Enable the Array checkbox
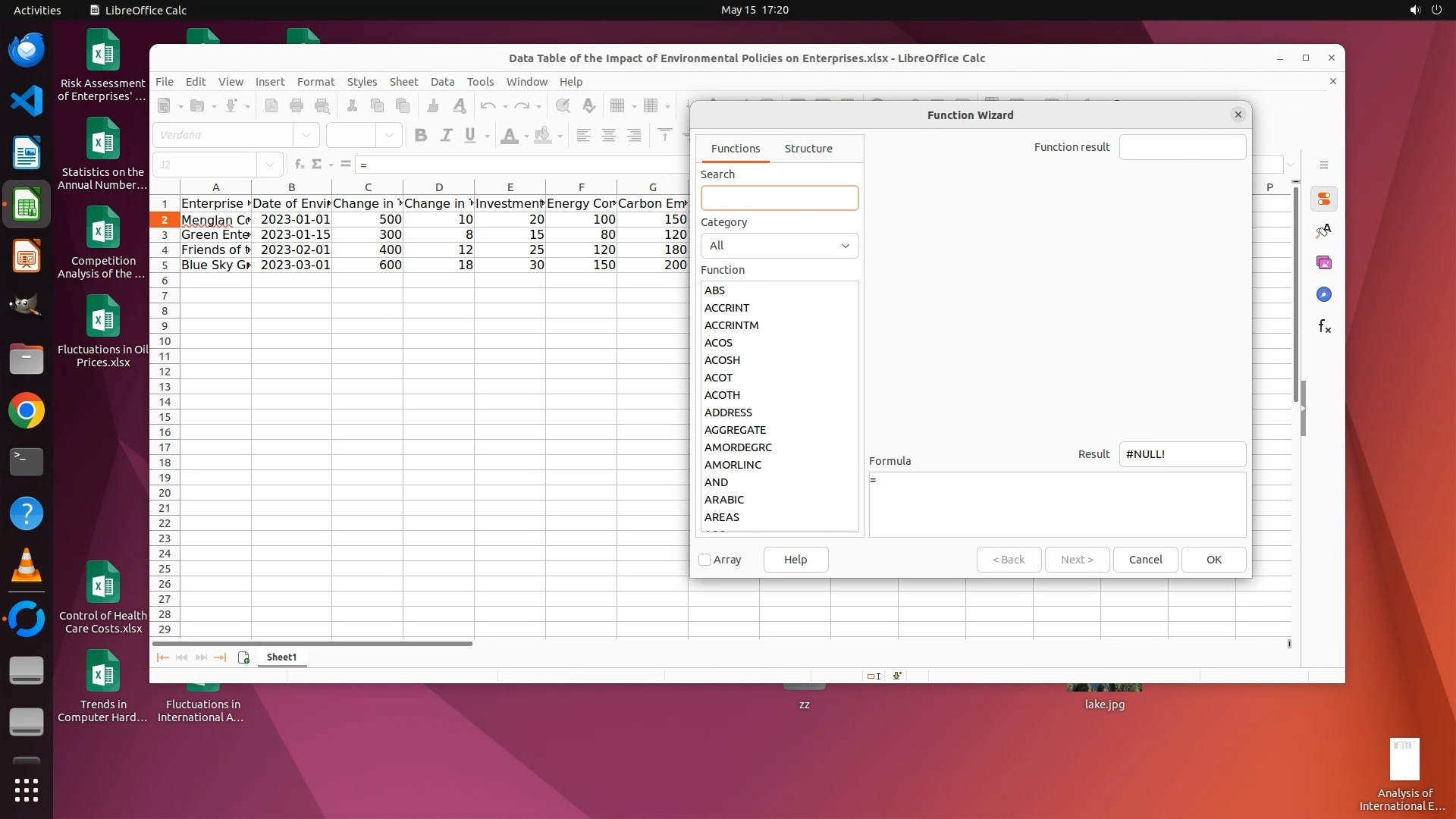 pyautogui.click(x=704, y=560)
